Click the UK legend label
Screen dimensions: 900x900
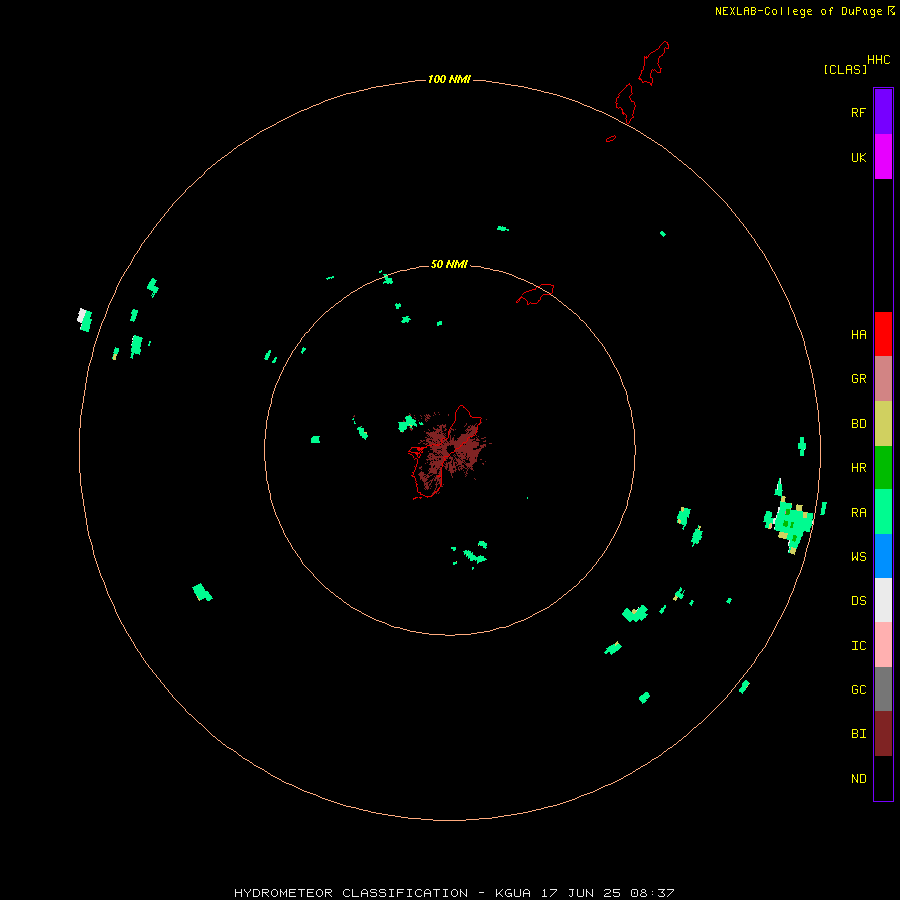[x=858, y=157]
